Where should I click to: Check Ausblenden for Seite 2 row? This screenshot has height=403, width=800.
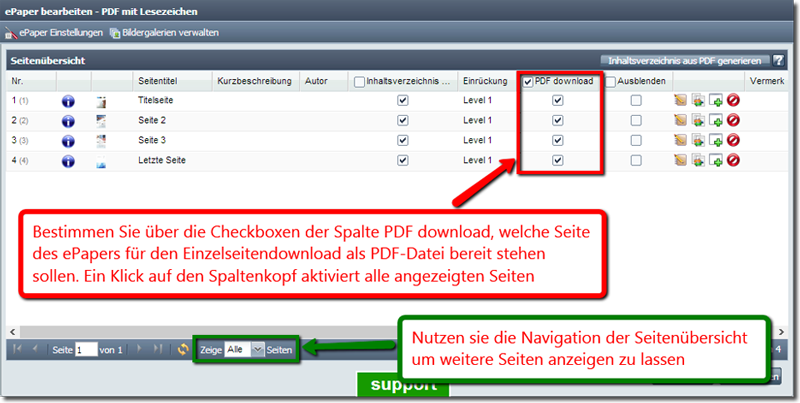636,121
